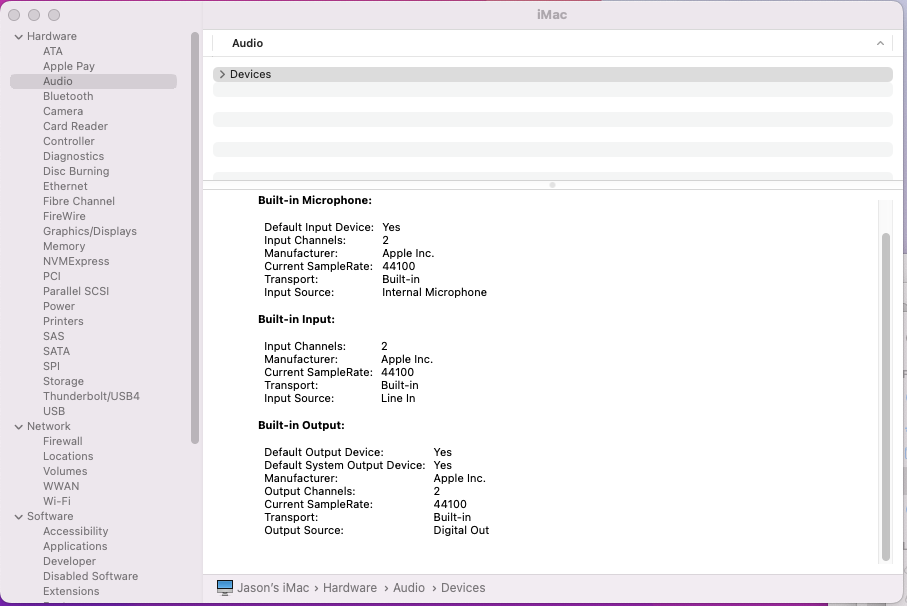Image resolution: width=907 pixels, height=606 pixels.
Task: Click the red close window button
Action: click(x=14, y=15)
